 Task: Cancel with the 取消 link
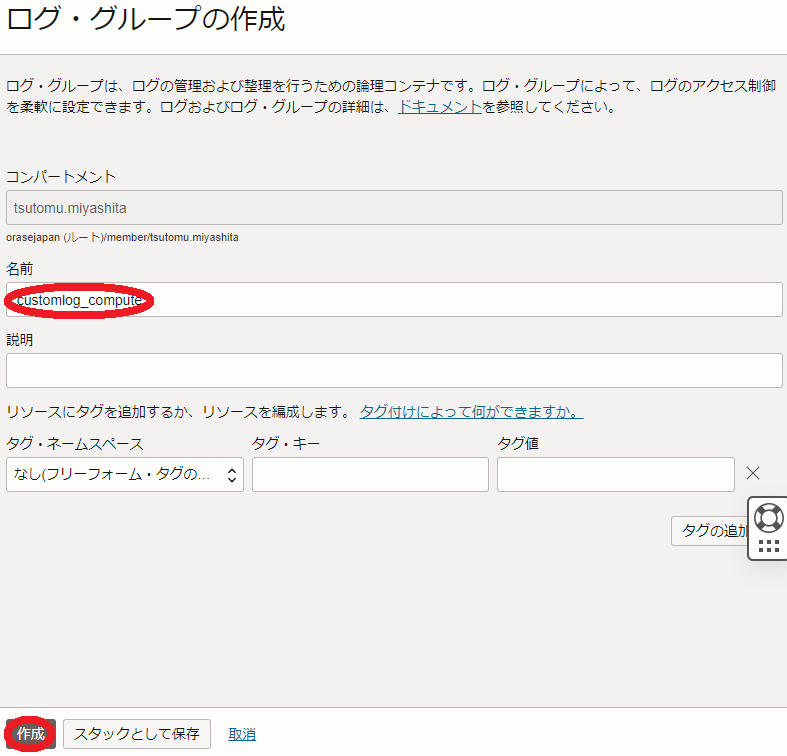(242, 734)
